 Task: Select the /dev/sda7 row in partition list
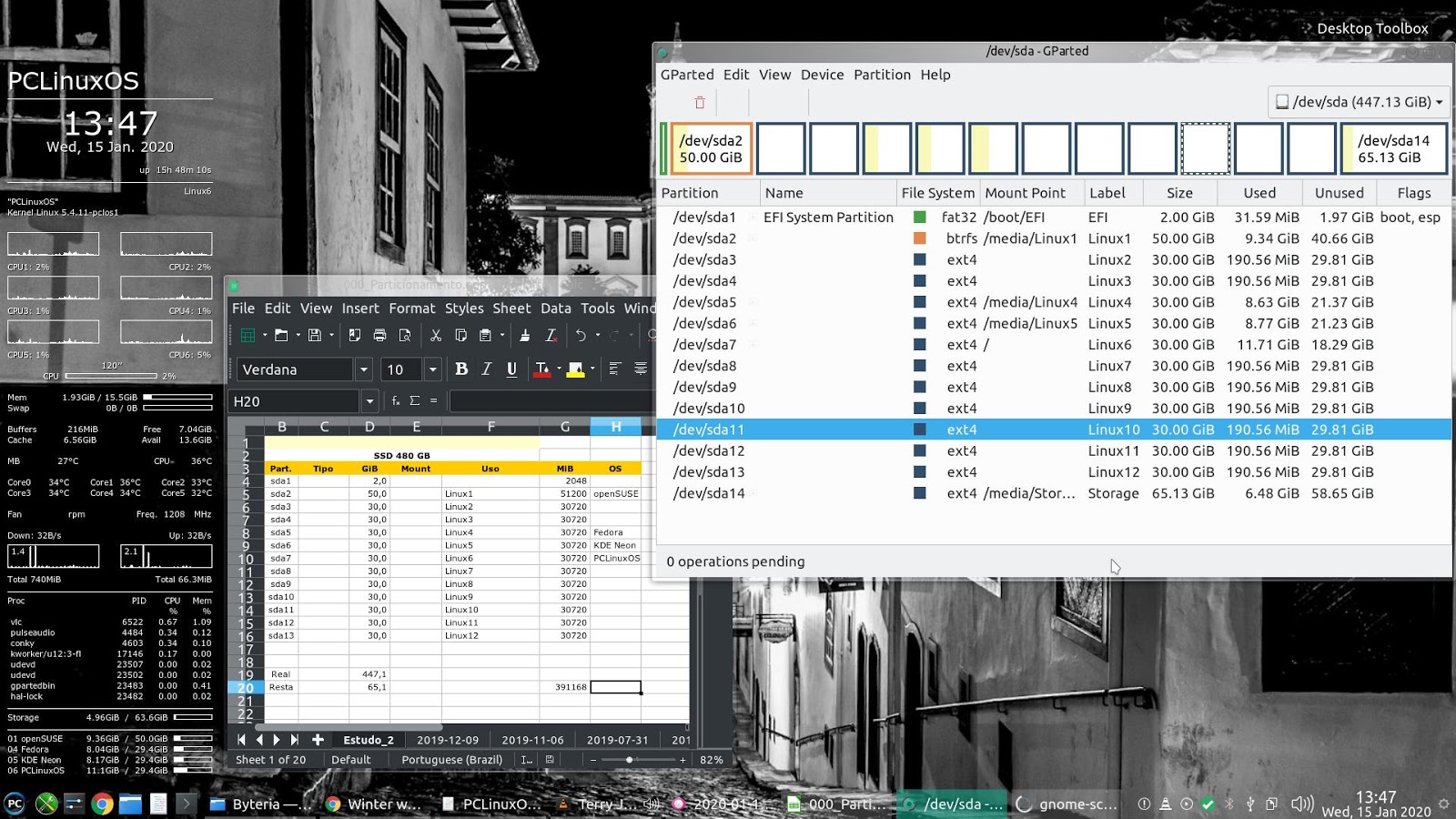pos(1053,345)
